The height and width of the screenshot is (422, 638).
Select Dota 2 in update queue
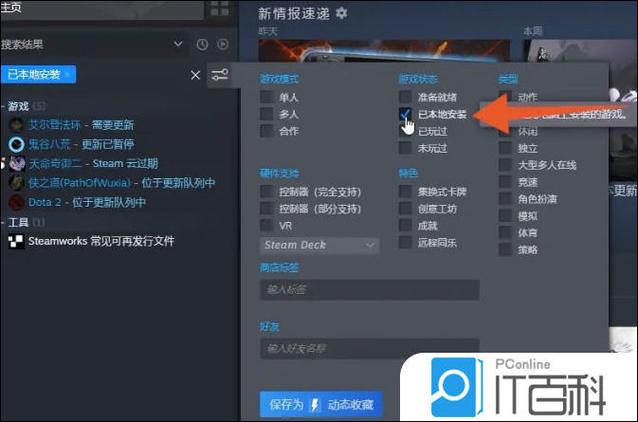(x=87, y=202)
